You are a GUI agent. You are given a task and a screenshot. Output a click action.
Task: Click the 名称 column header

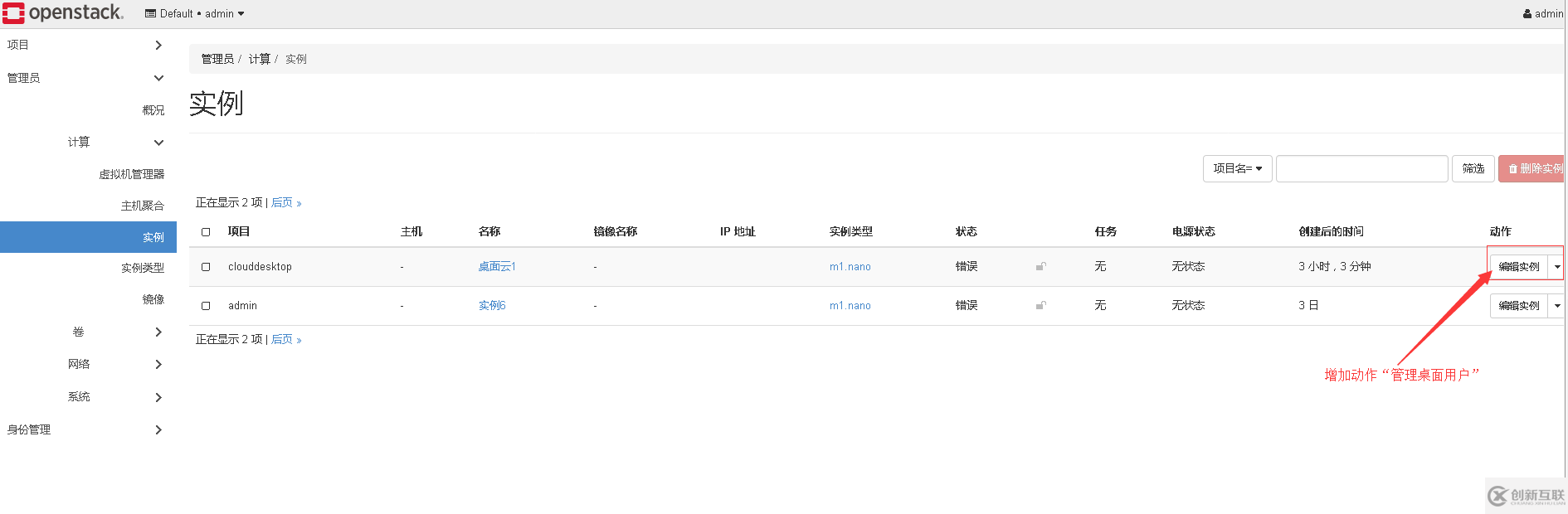coord(489,232)
